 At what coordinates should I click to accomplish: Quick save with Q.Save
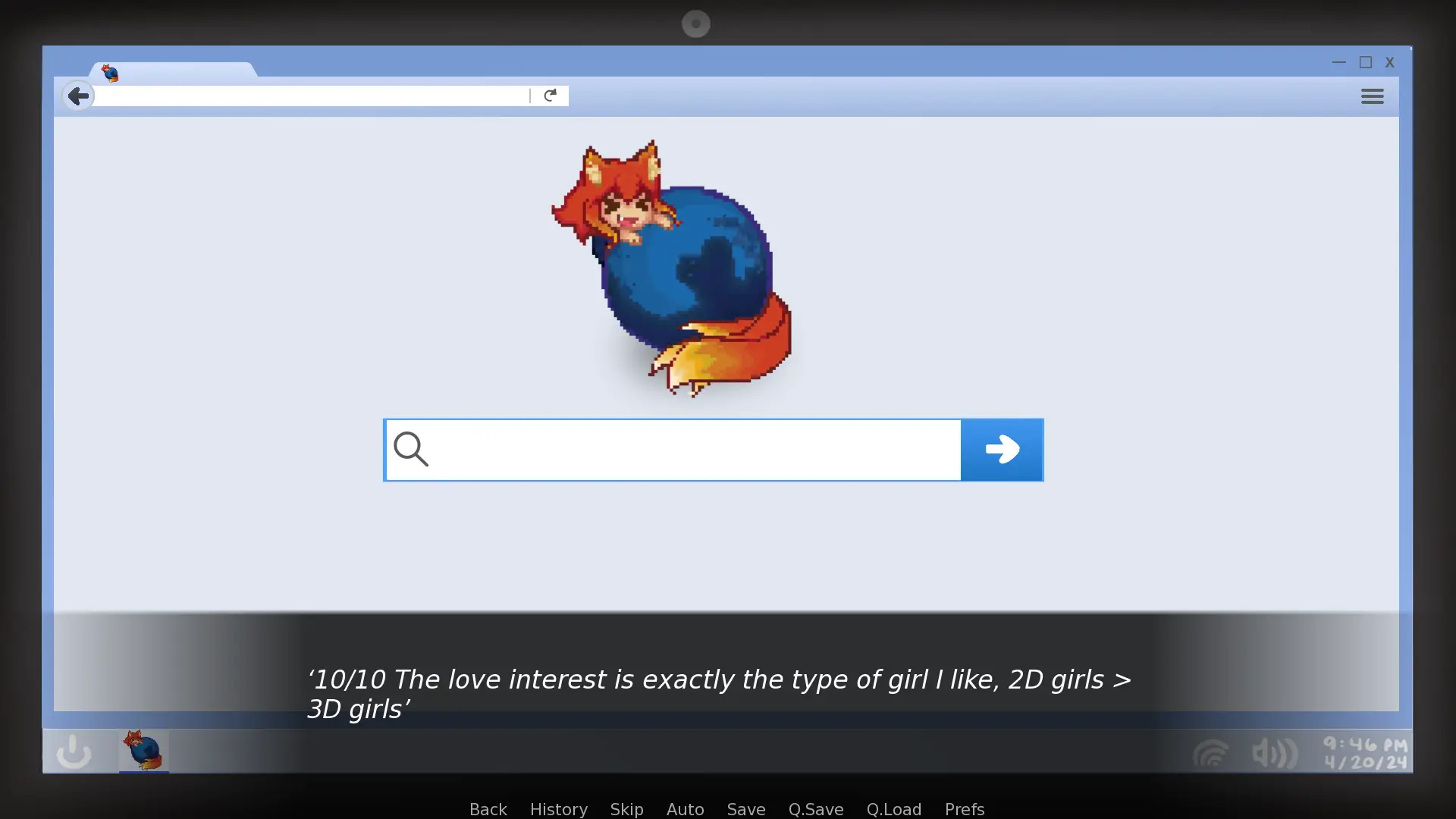tap(816, 809)
